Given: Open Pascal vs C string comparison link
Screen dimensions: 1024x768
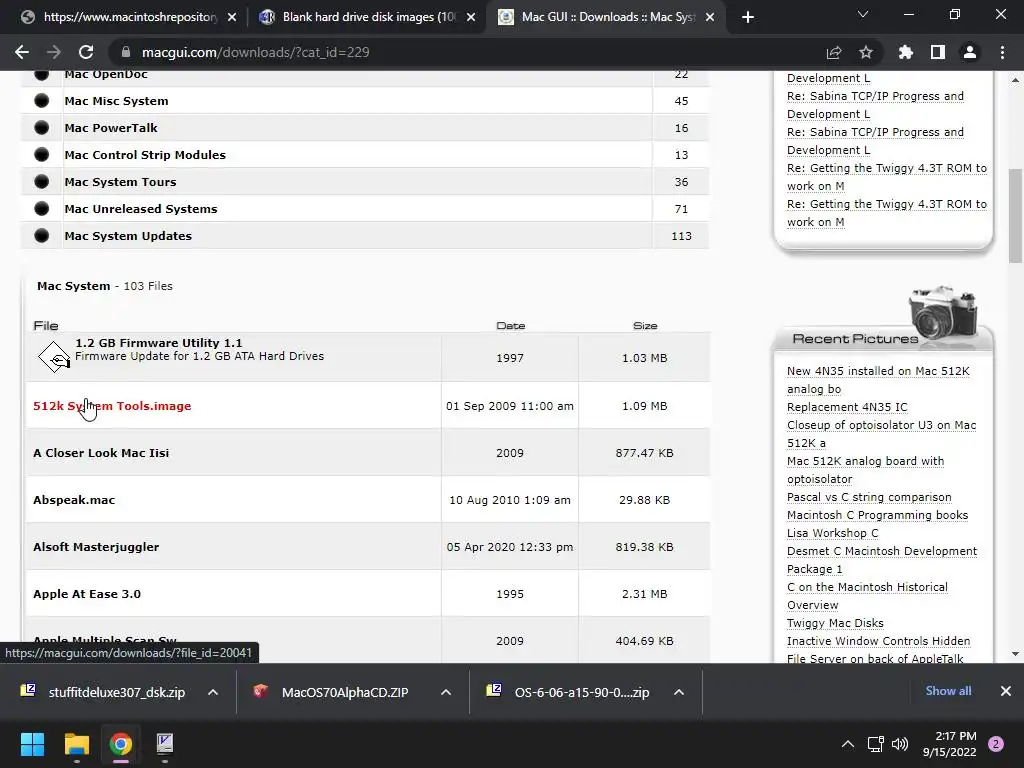Looking at the screenshot, I should [869, 497].
